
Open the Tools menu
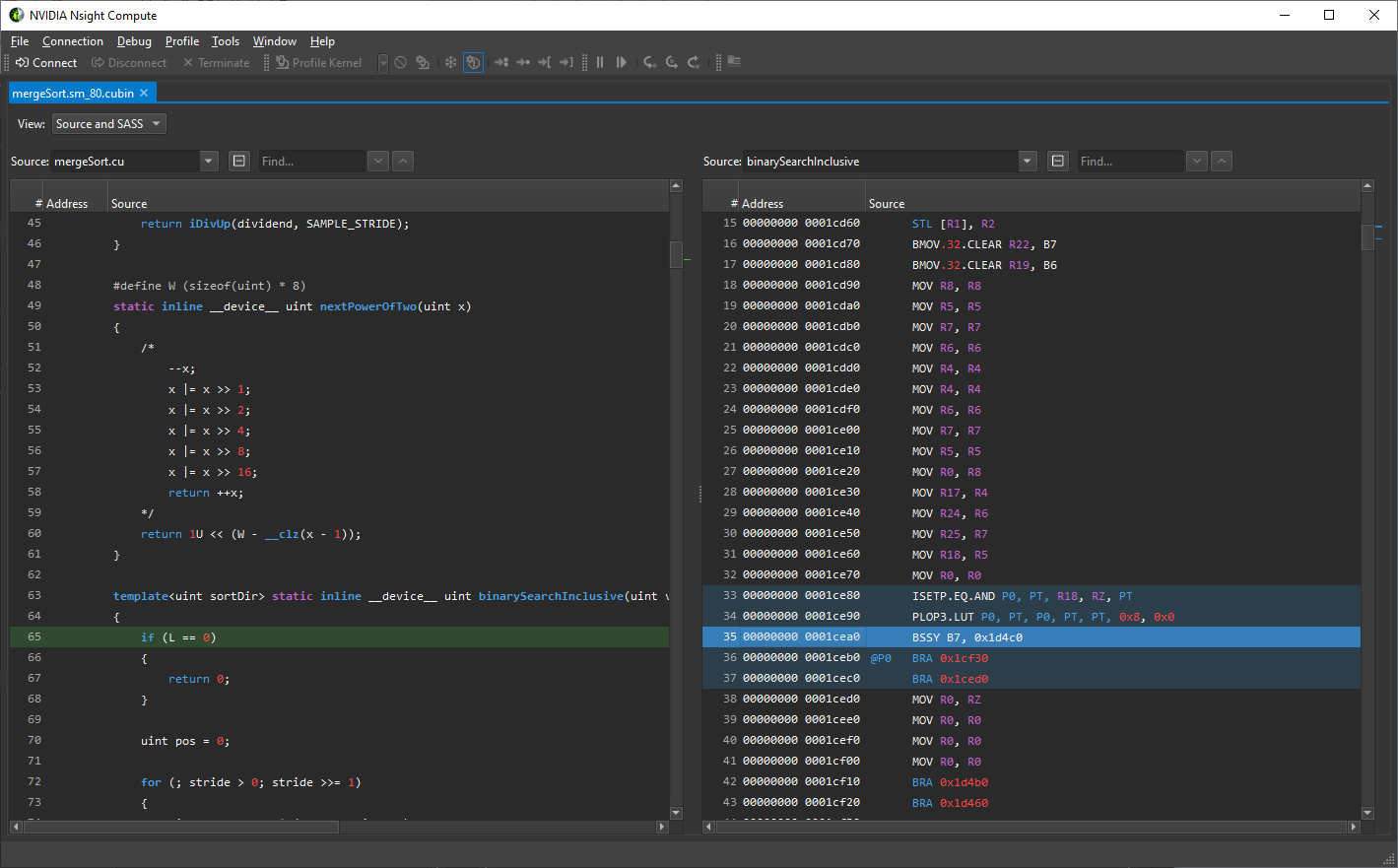226,41
